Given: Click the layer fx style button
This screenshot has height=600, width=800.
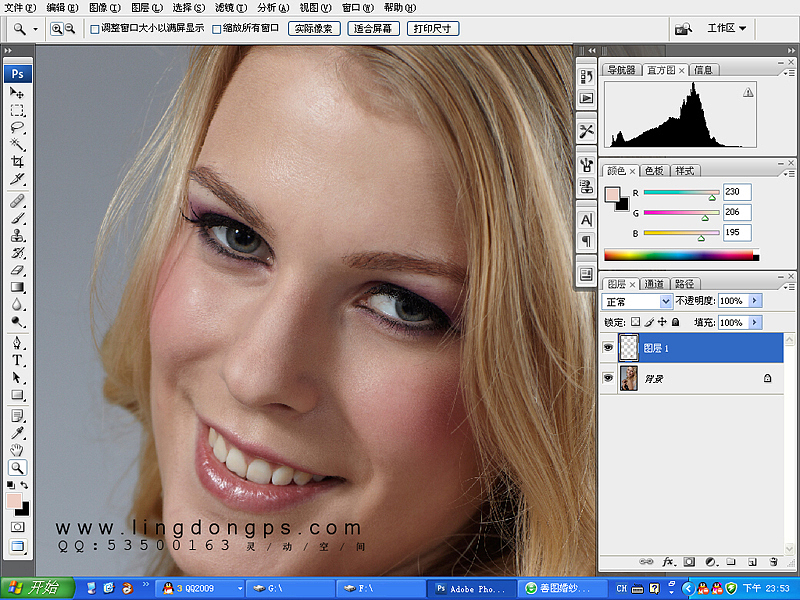Looking at the screenshot, I should point(669,562).
